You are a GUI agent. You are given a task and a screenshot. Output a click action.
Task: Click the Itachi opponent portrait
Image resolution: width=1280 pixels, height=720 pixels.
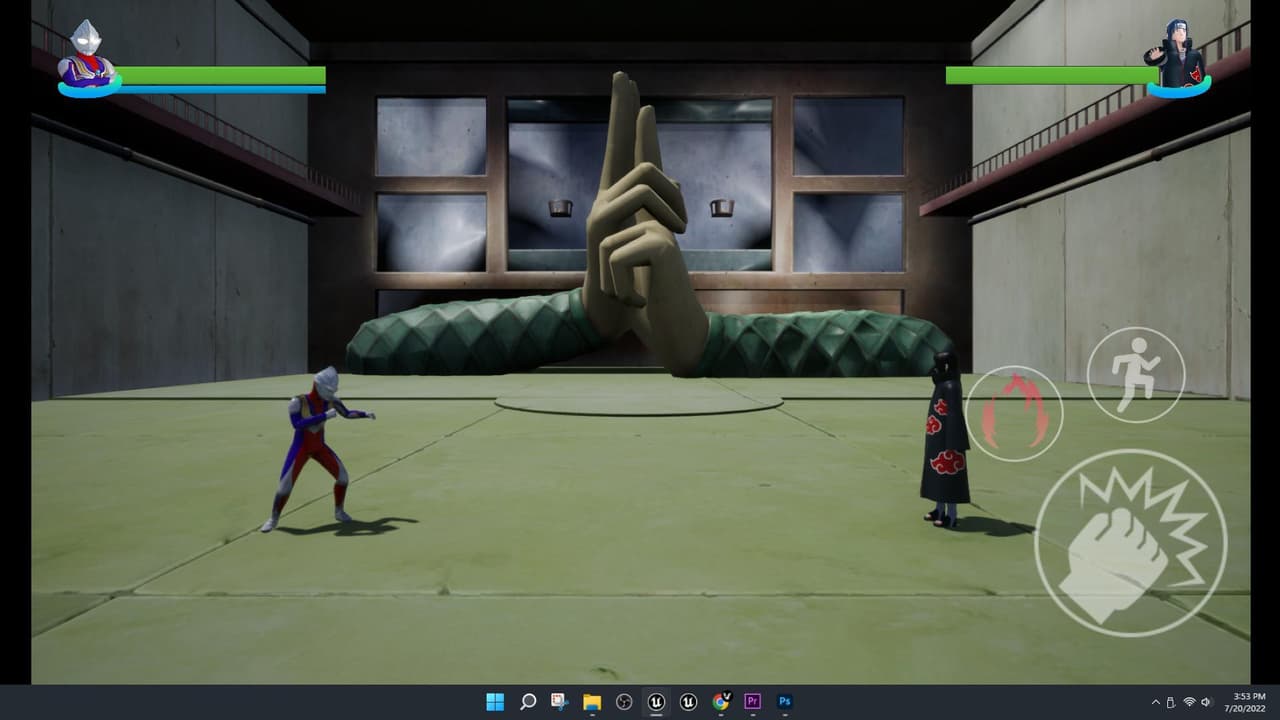pyautogui.click(x=1179, y=57)
